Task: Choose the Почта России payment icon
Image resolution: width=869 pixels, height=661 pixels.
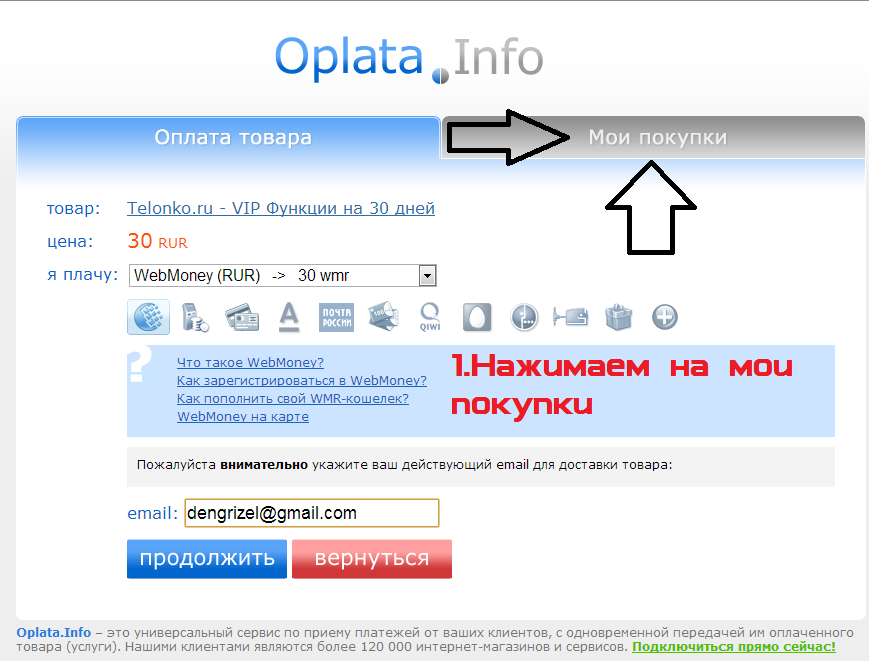Action: click(336, 317)
